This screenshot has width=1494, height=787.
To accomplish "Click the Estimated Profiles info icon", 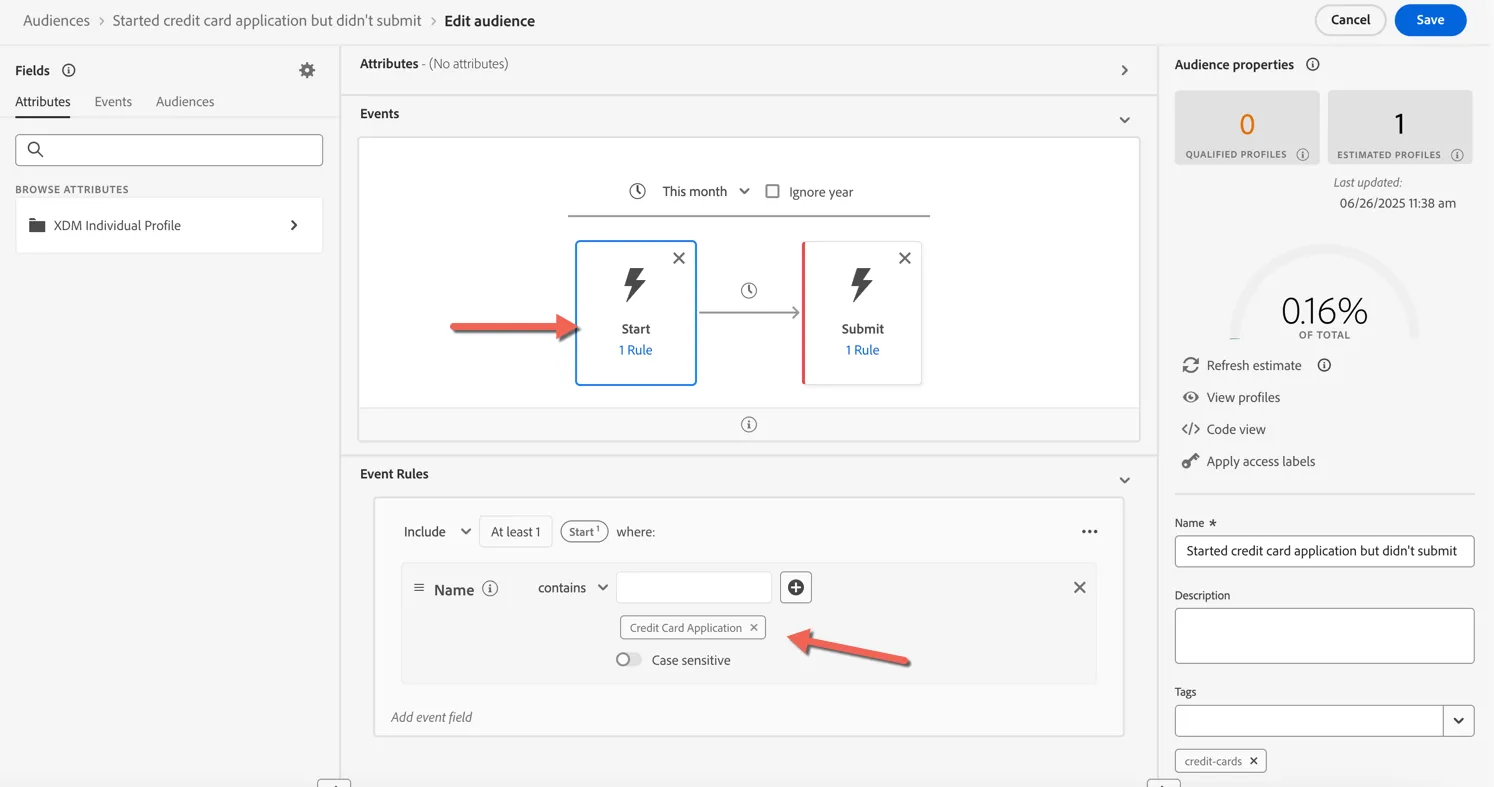I will [x=1457, y=155].
